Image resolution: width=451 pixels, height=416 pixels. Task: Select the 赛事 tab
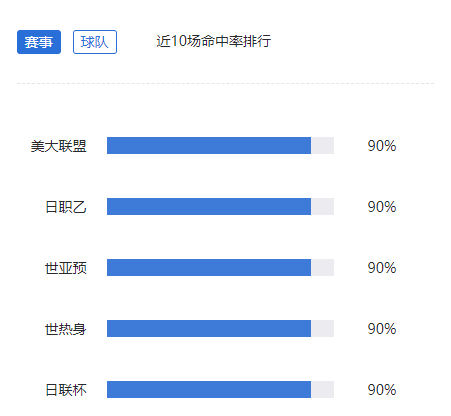pos(39,42)
